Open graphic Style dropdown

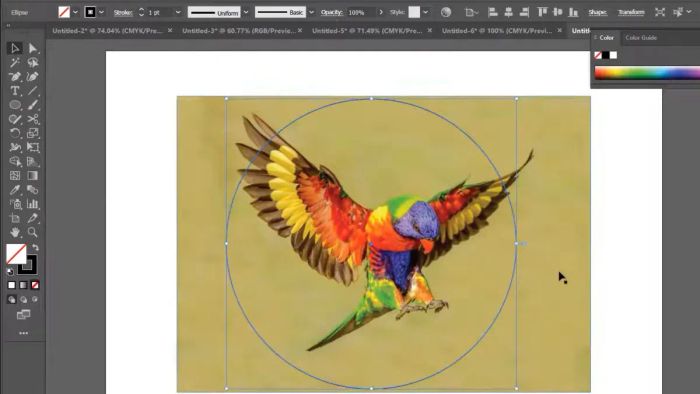[425, 12]
